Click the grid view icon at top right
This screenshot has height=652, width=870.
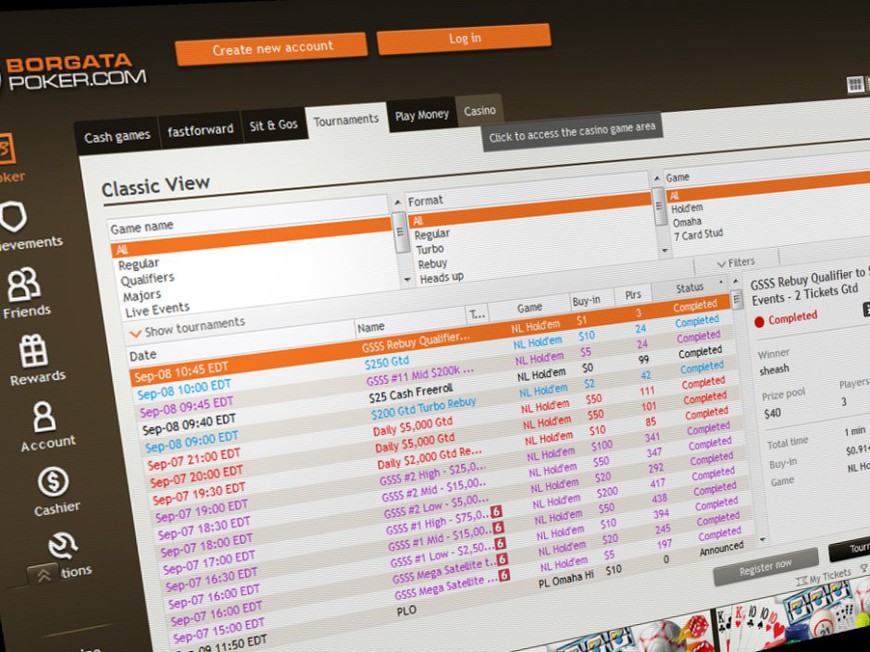[x=854, y=84]
